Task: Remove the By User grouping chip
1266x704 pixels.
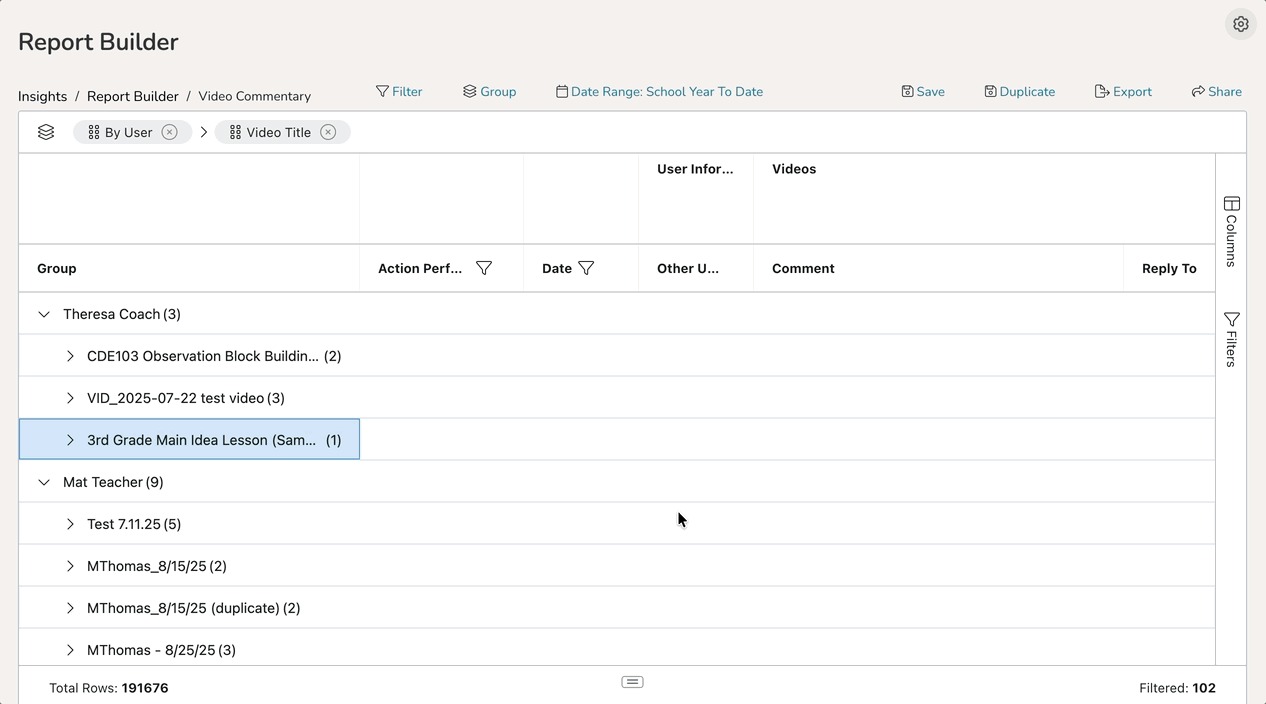Action: tap(170, 132)
